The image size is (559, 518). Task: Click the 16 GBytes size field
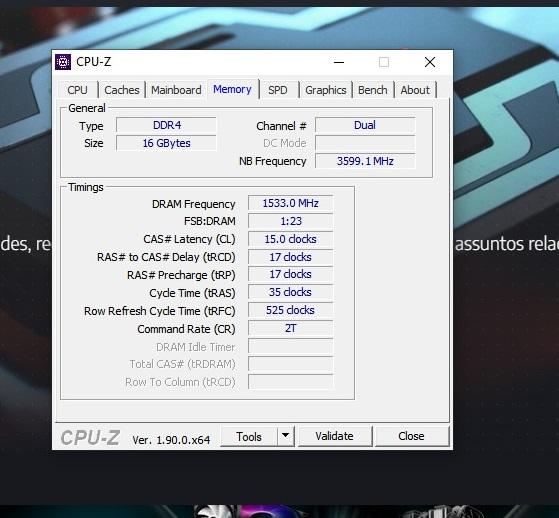(166, 143)
